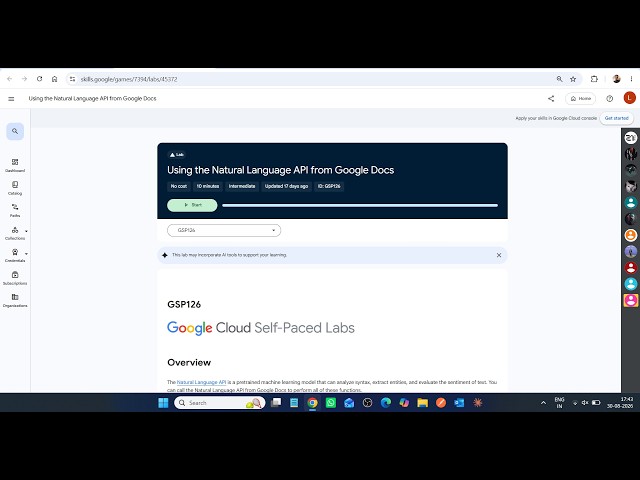The width and height of the screenshot is (640, 480).
Task: Click the 'ID: GSP126' tag
Action: [329, 186]
